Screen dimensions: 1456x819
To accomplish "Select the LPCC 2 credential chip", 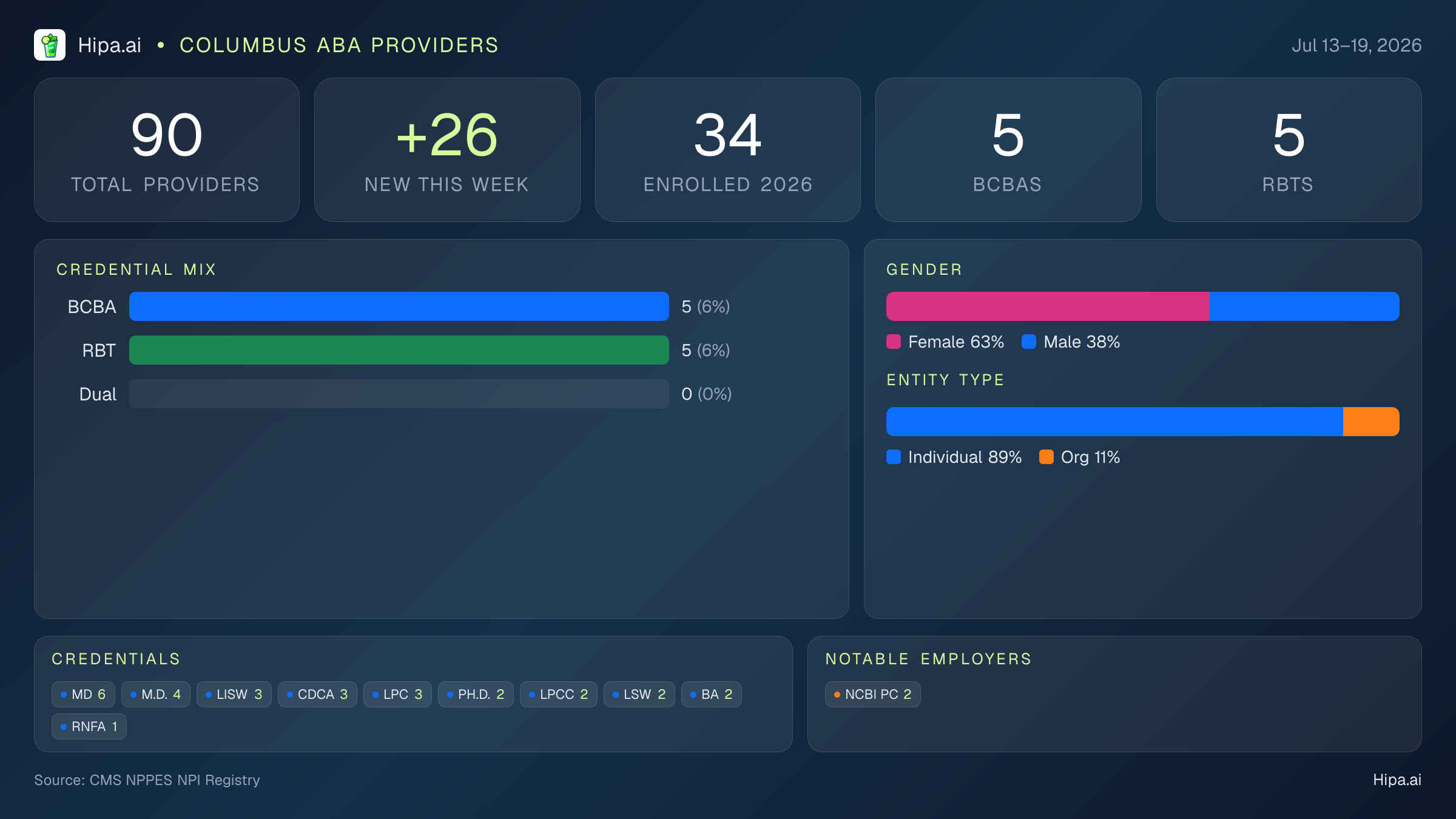I will point(559,694).
